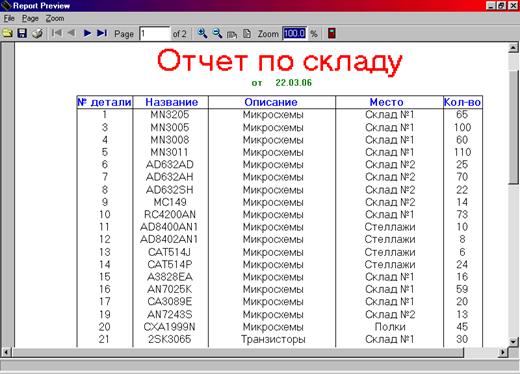Fit page width icon in toolbar
520x374 pixels.
232,34
